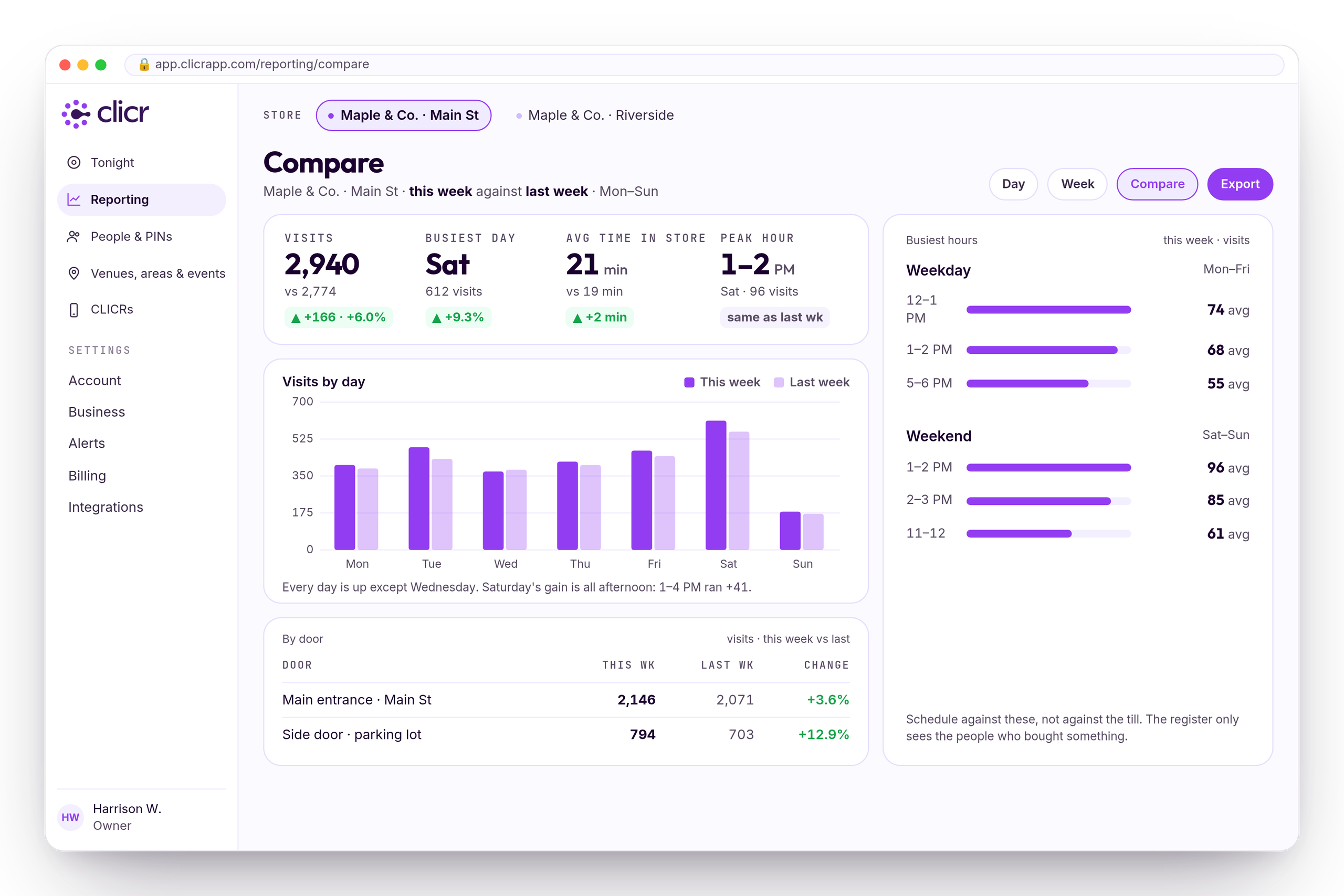Click the Wed axis label
The width and height of the screenshot is (1344, 896).
(506, 564)
